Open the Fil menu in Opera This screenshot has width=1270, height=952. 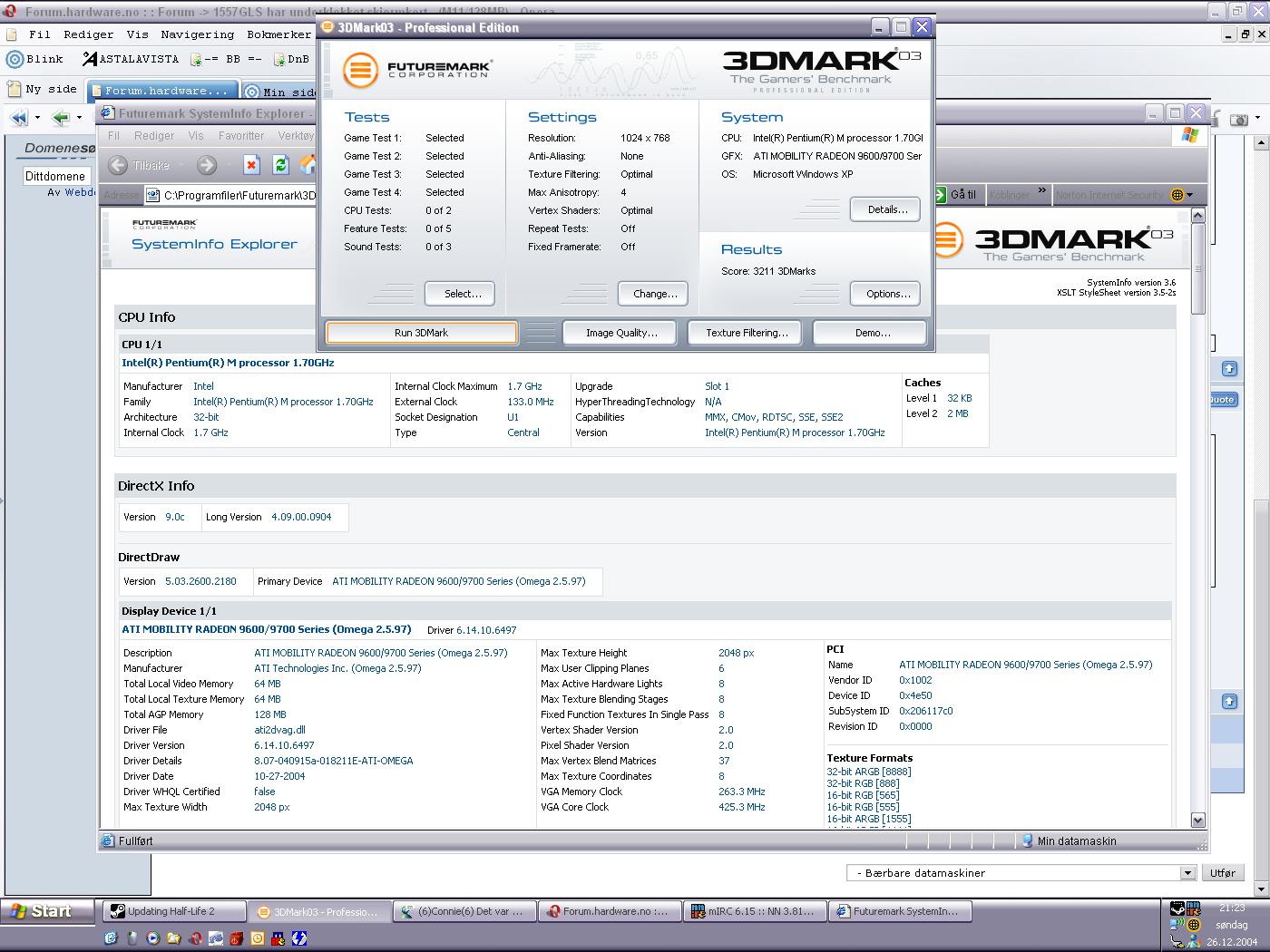coord(39,34)
